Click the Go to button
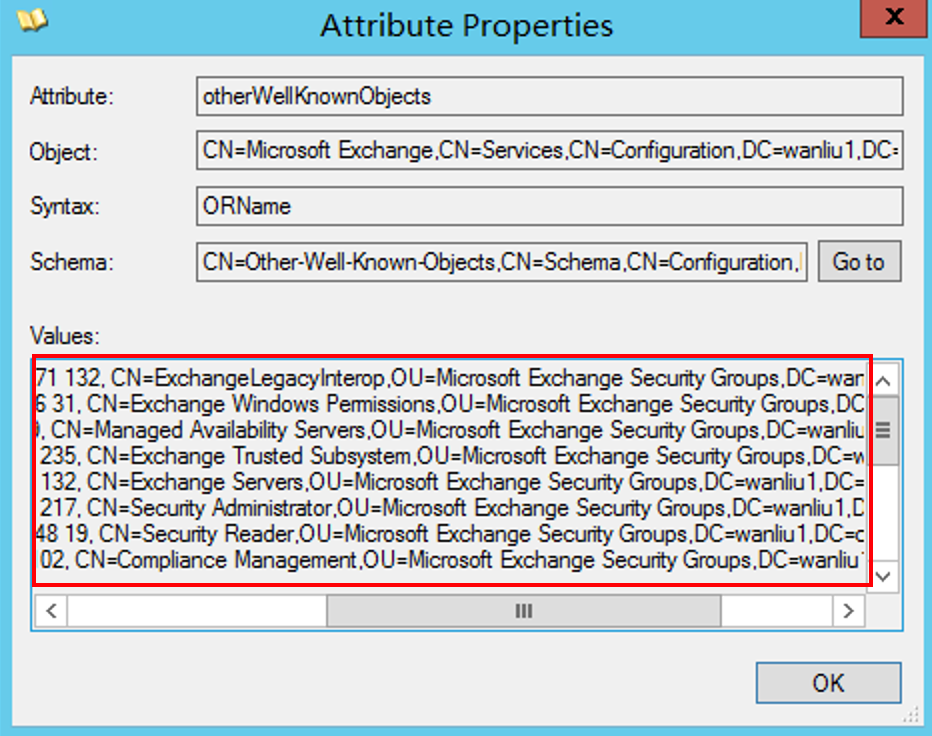 pyautogui.click(x=859, y=262)
